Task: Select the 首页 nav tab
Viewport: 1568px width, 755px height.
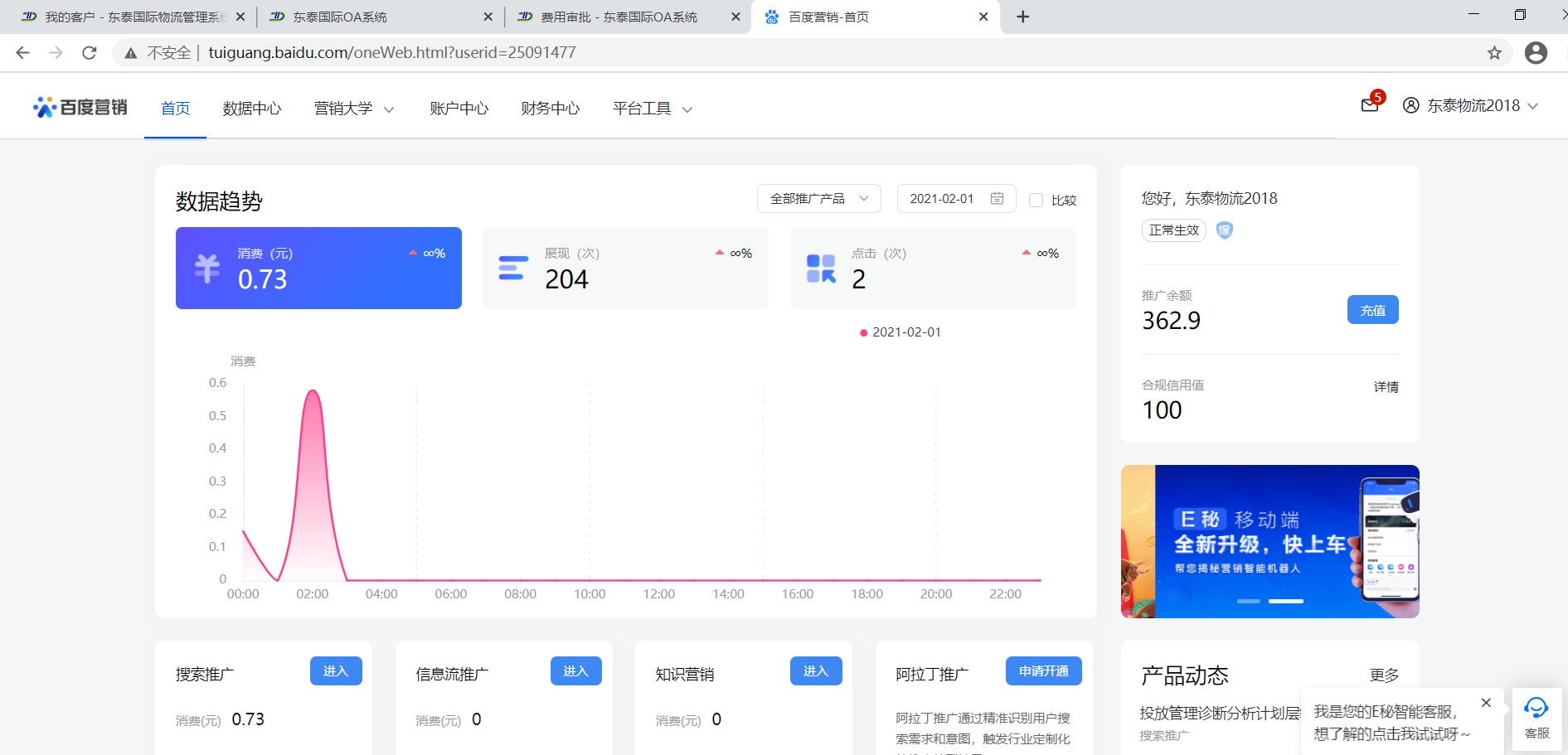Action: coord(175,109)
